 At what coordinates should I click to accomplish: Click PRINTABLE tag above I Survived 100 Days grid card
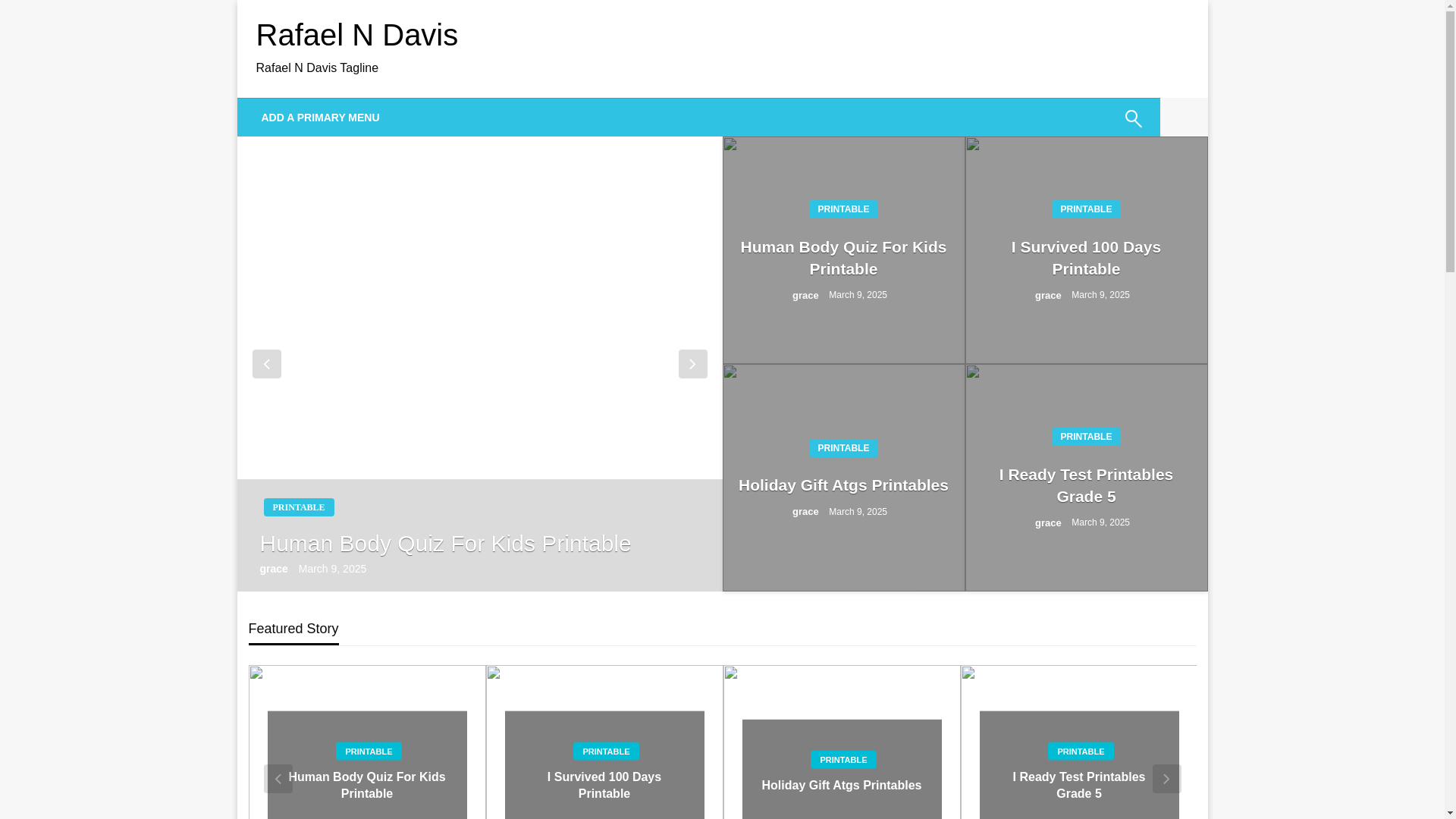tap(1086, 209)
